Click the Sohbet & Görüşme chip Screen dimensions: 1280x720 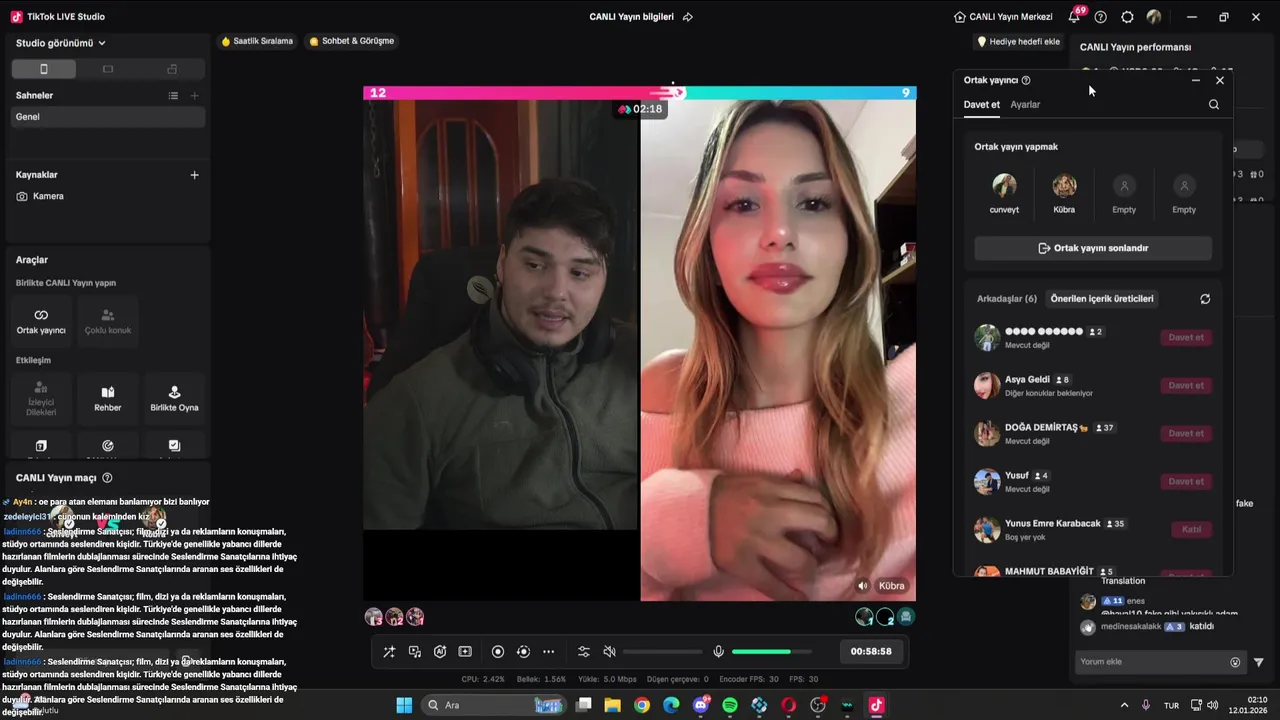(352, 41)
